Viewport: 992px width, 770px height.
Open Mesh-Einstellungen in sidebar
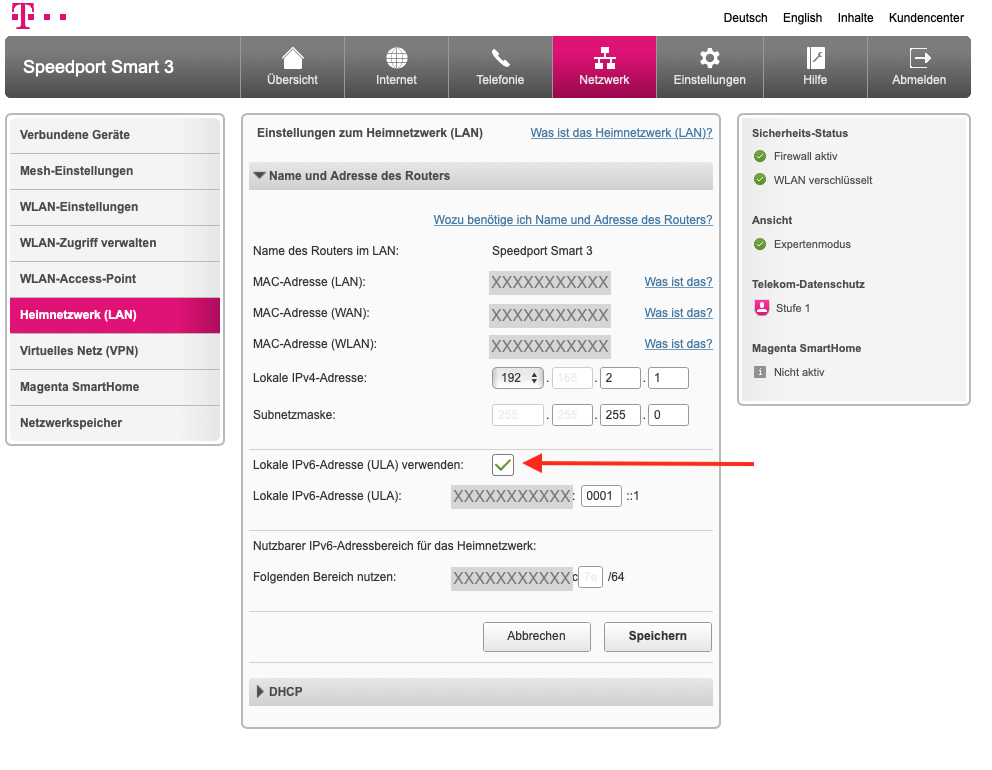pyautogui.click(x=115, y=171)
